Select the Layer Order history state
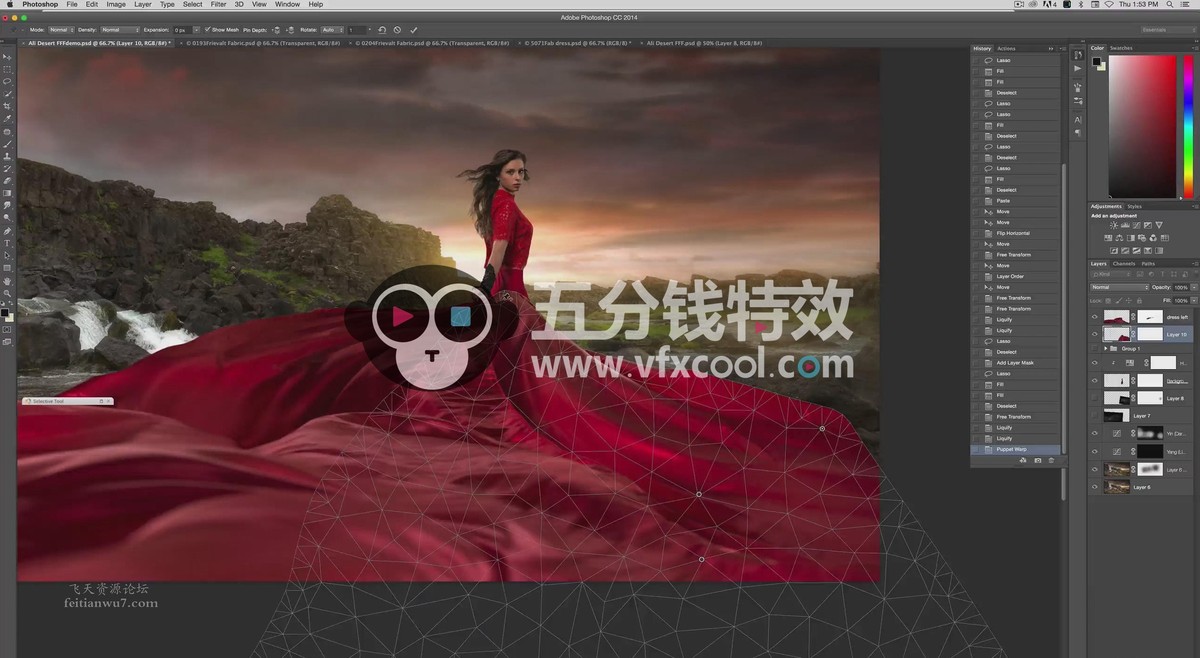The width and height of the screenshot is (1200, 658). pos(1014,276)
